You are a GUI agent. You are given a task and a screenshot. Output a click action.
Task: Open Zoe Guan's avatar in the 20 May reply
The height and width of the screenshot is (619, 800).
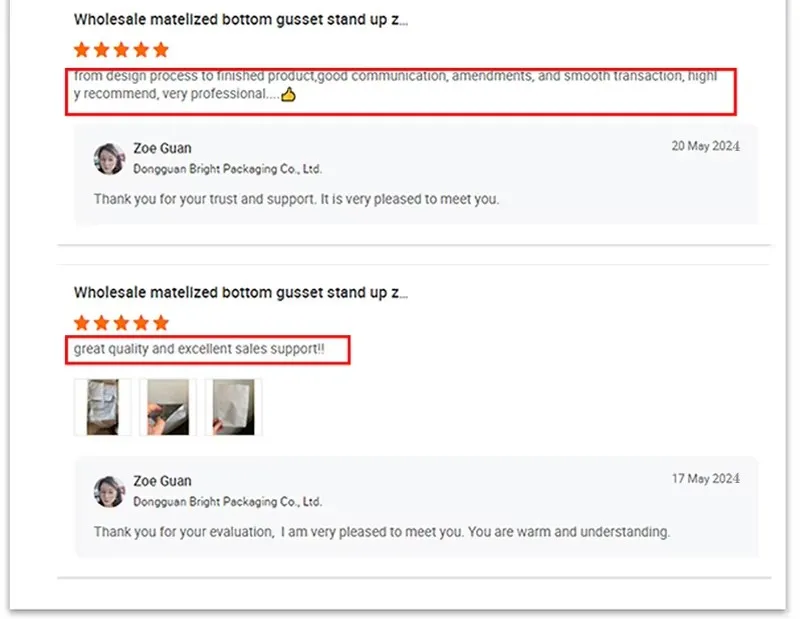(109, 159)
